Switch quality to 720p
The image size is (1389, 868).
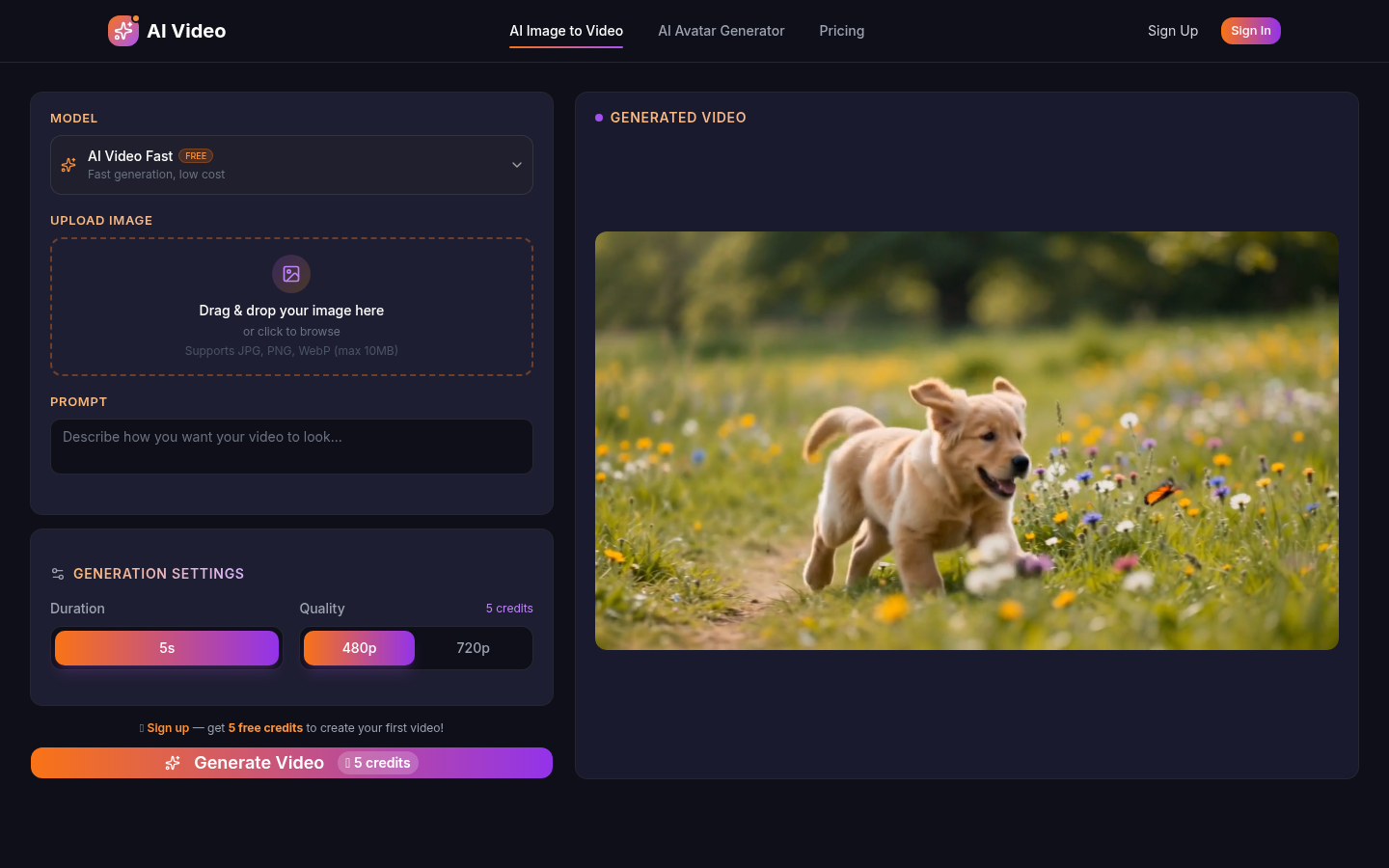point(473,648)
